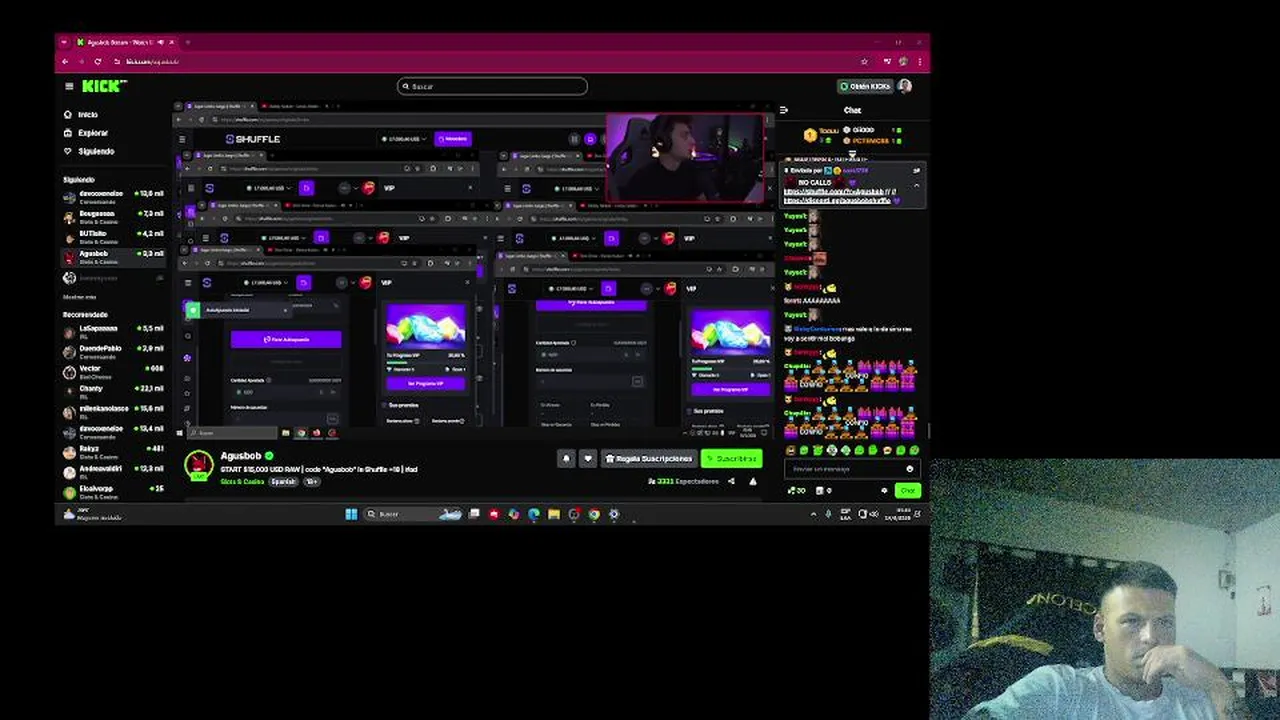The height and width of the screenshot is (720, 1280).
Task: Focus the Buscar search field on Kick
Action: [492, 86]
